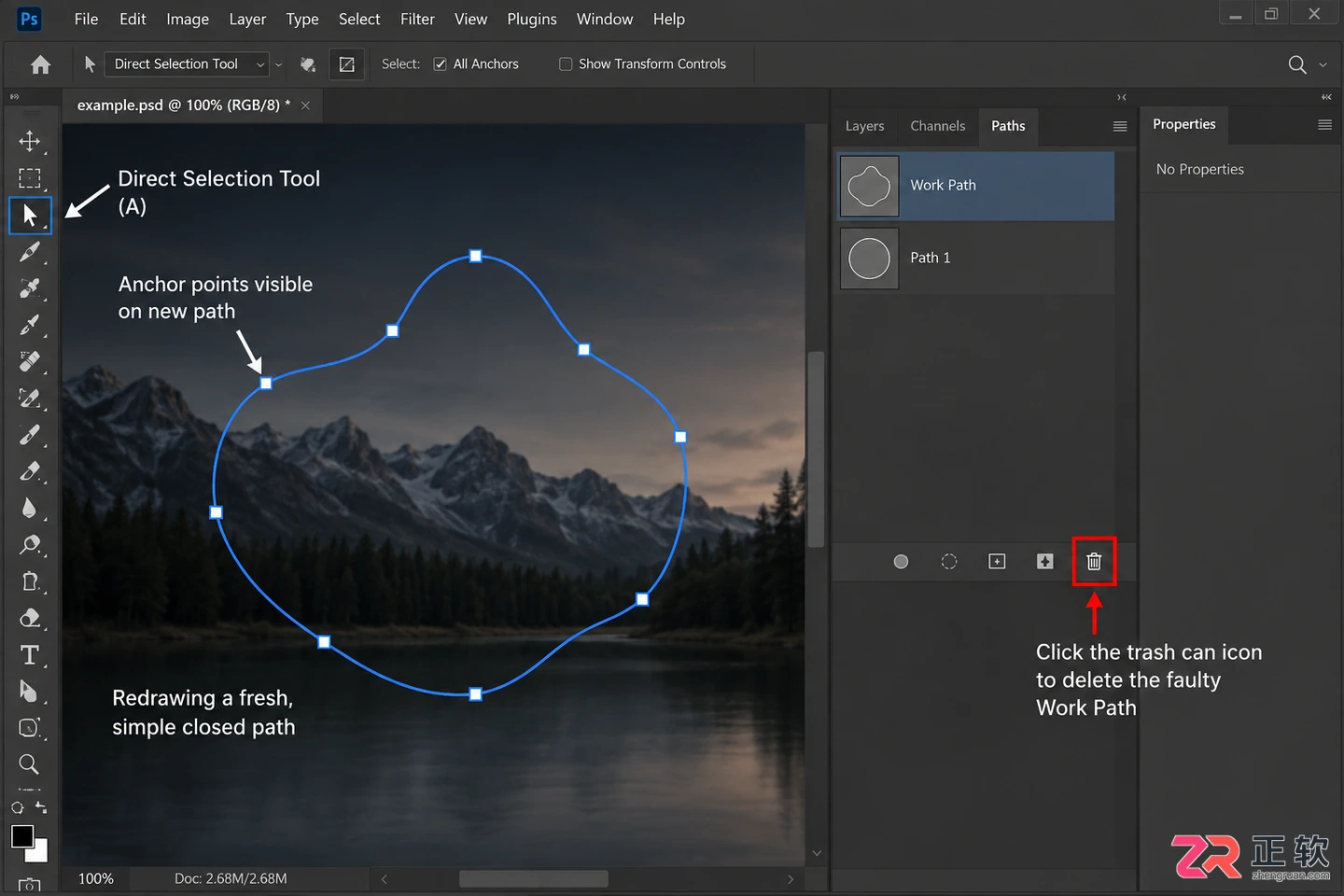The image size is (1344, 896).
Task: Click the Home icon in options bar
Action: [40, 64]
